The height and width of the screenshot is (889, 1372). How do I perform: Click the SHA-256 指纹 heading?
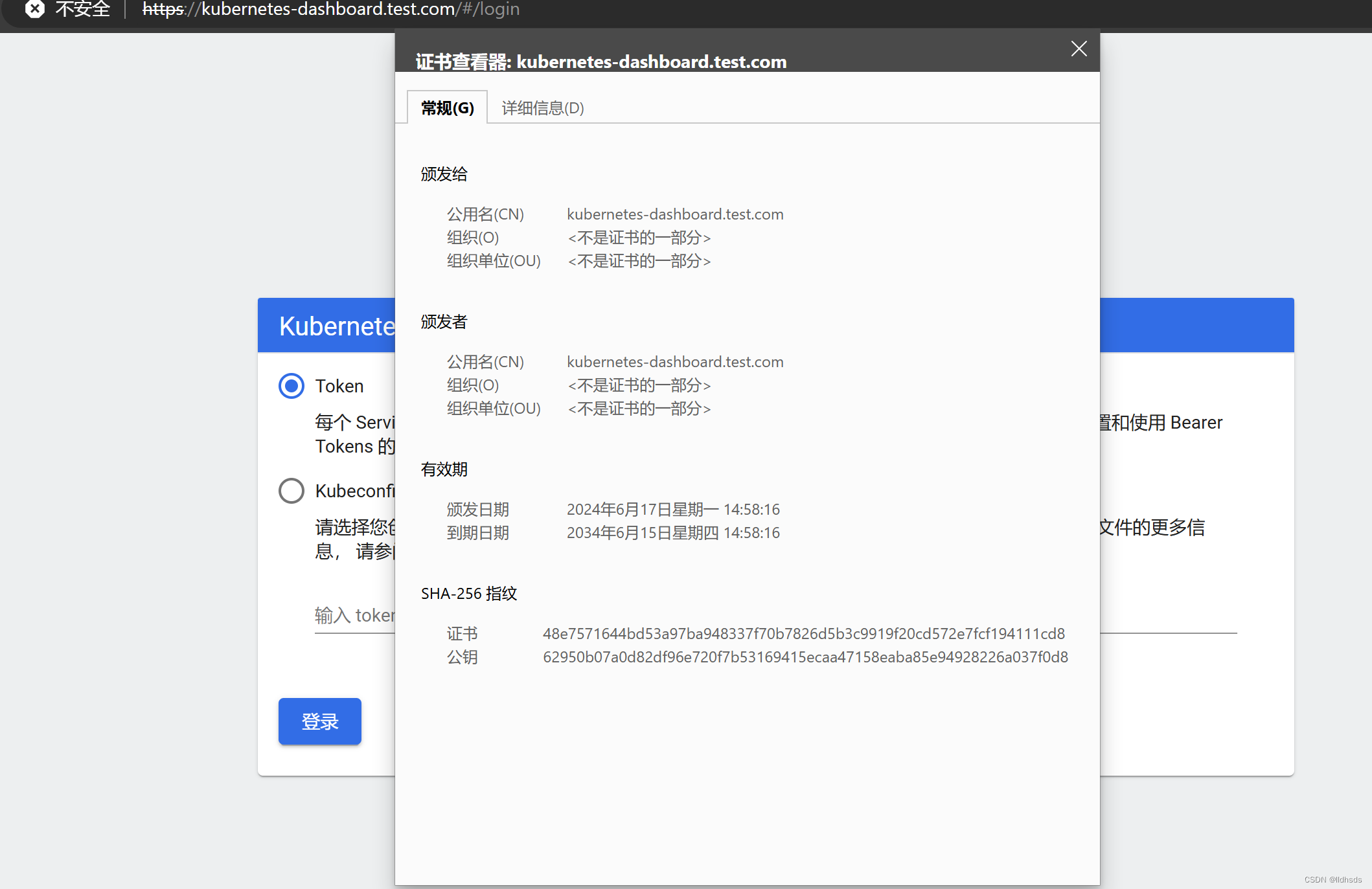click(469, 594)
